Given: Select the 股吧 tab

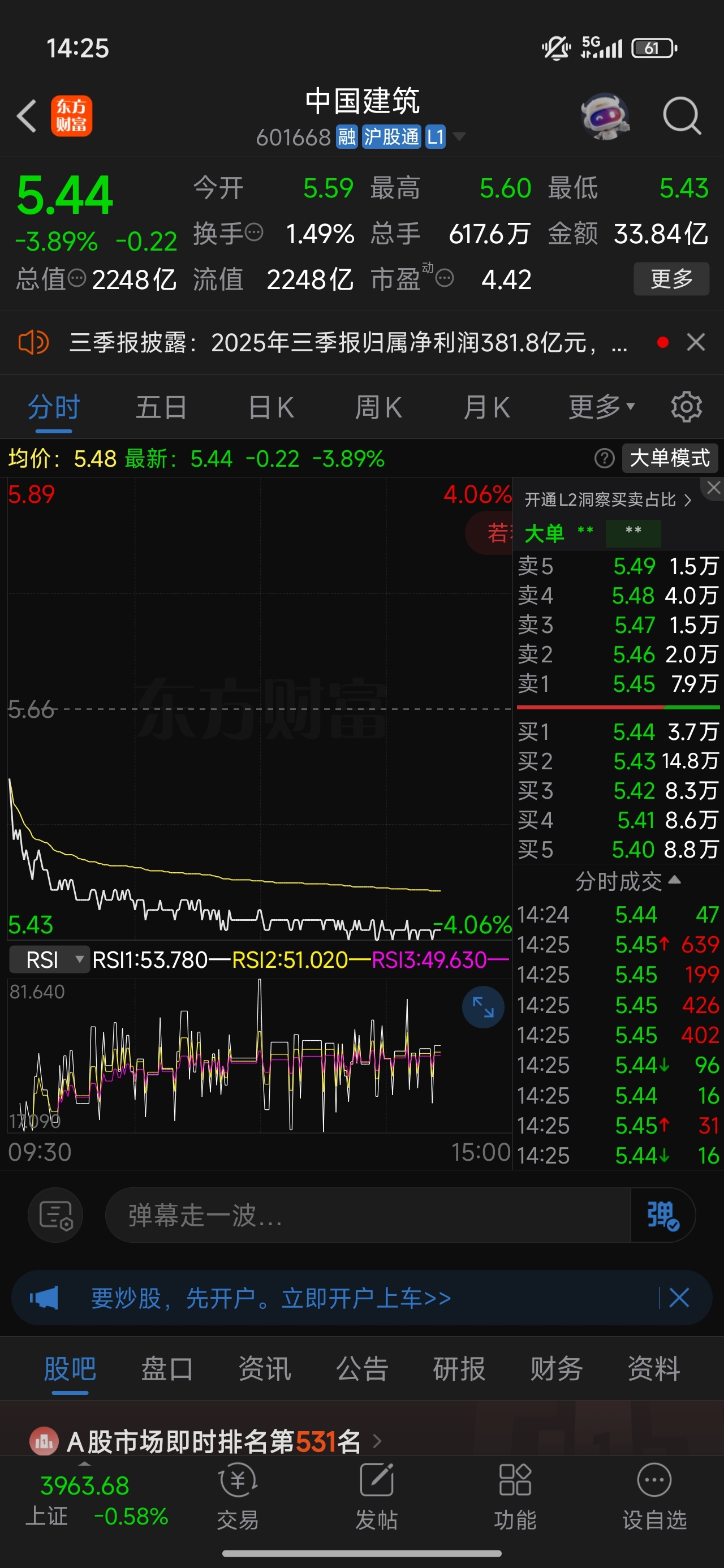Looking at the screenshot, I should 70,1369.
